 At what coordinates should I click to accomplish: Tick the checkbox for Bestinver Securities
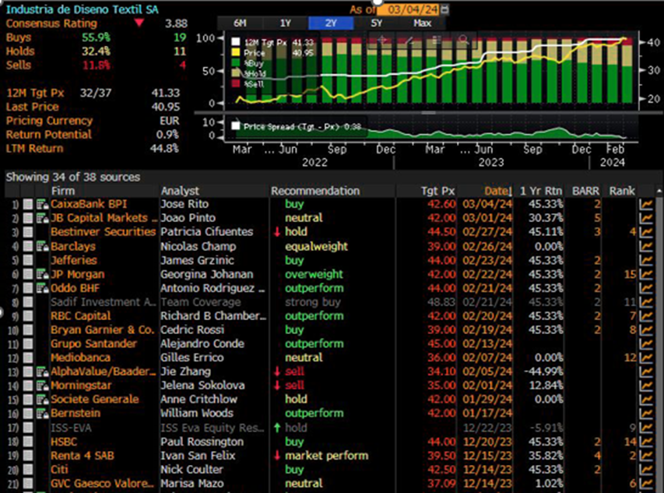point(28,232)
